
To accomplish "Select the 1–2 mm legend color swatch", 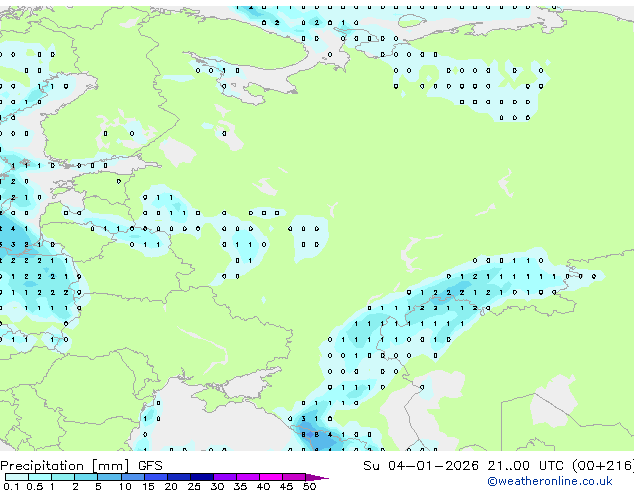I will [63, 477].
